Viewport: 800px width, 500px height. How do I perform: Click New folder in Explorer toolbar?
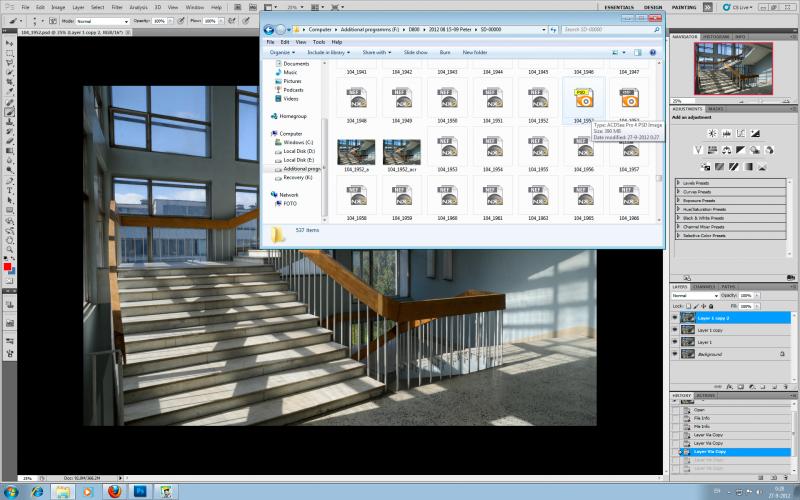(x=475, y=53)
